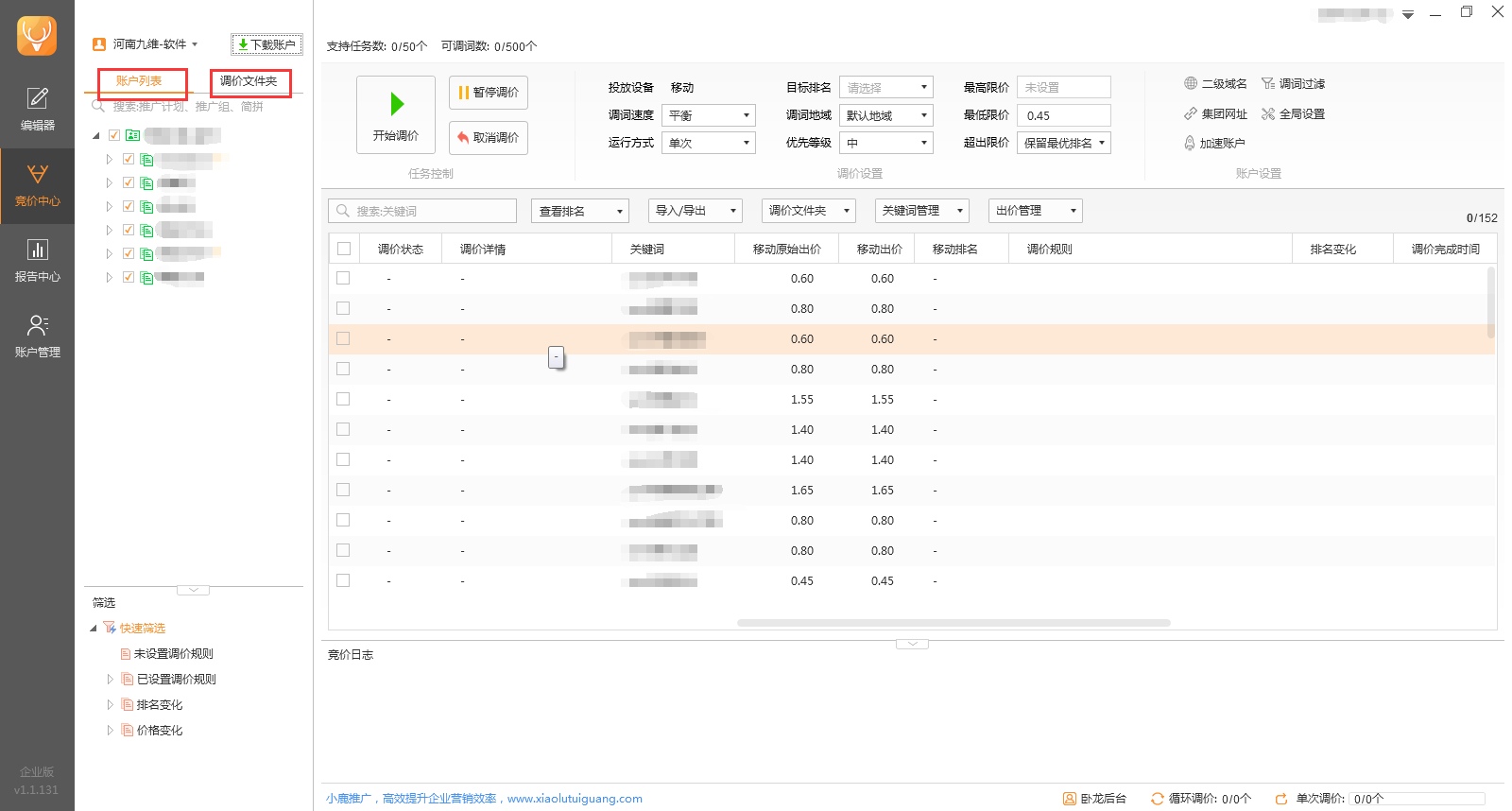Click the search magnifier in keyword search box

(343, 211)
